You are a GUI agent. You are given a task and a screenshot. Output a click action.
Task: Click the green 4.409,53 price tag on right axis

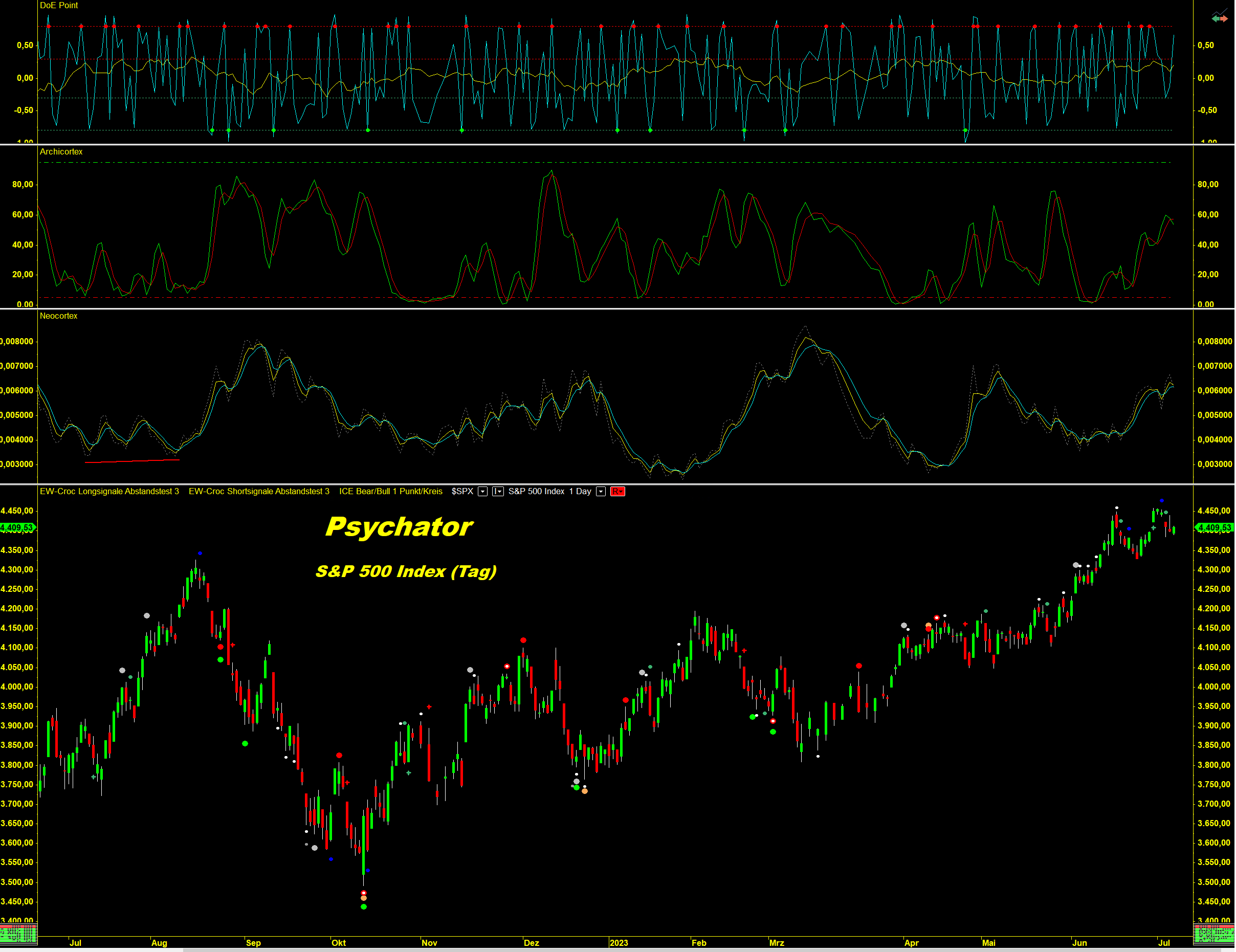point(1213,527)
